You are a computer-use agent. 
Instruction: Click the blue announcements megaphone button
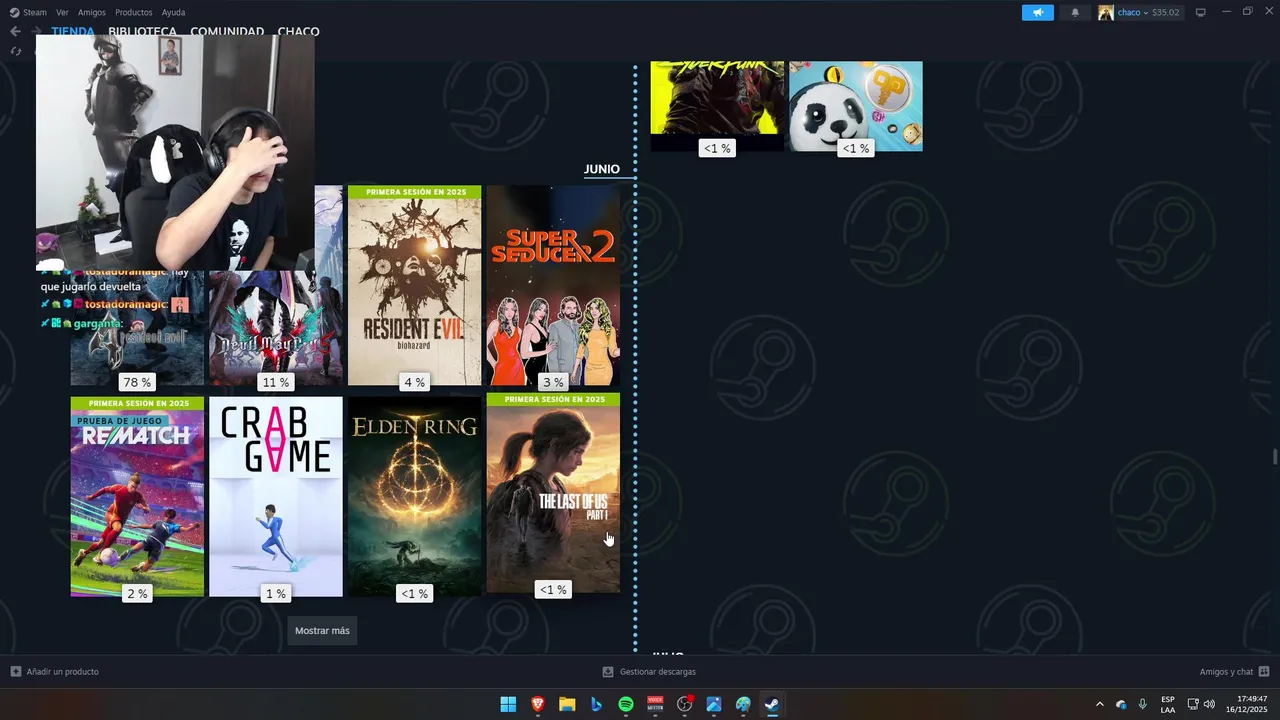[1038, 12]
